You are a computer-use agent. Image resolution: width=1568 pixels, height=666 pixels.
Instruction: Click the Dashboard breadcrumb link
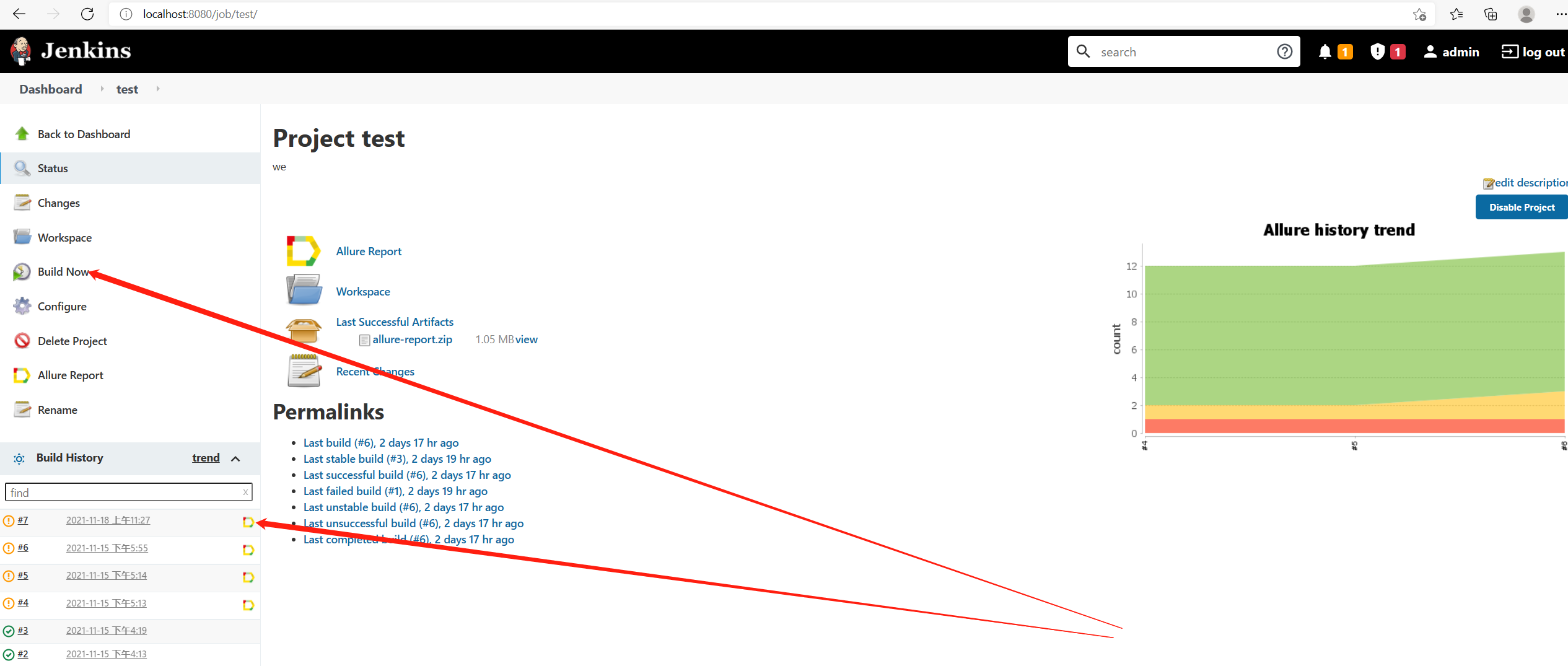[51, 89]
